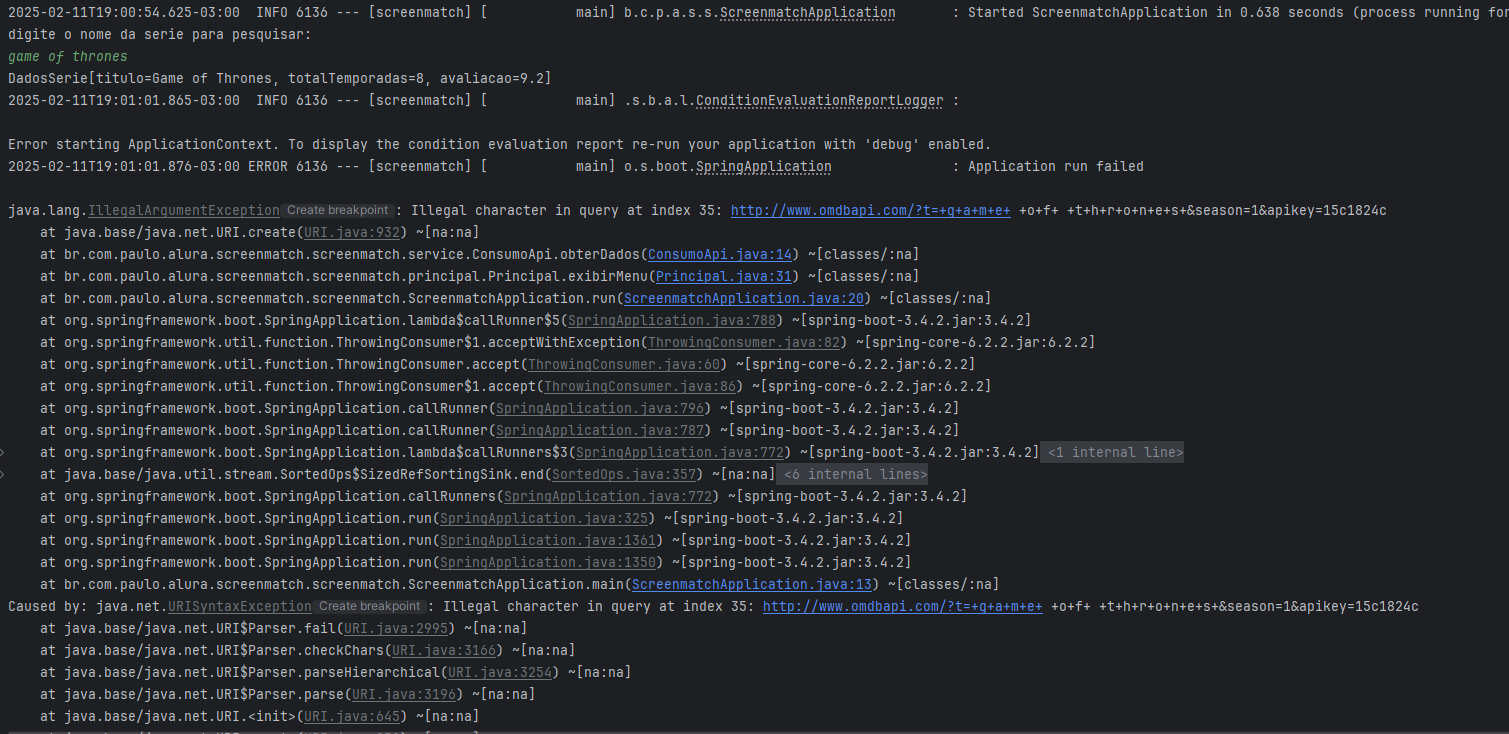This screenshot has height=734, width=1509.
Task: Expand the <1 internal line> fold
Action: 1113,453
